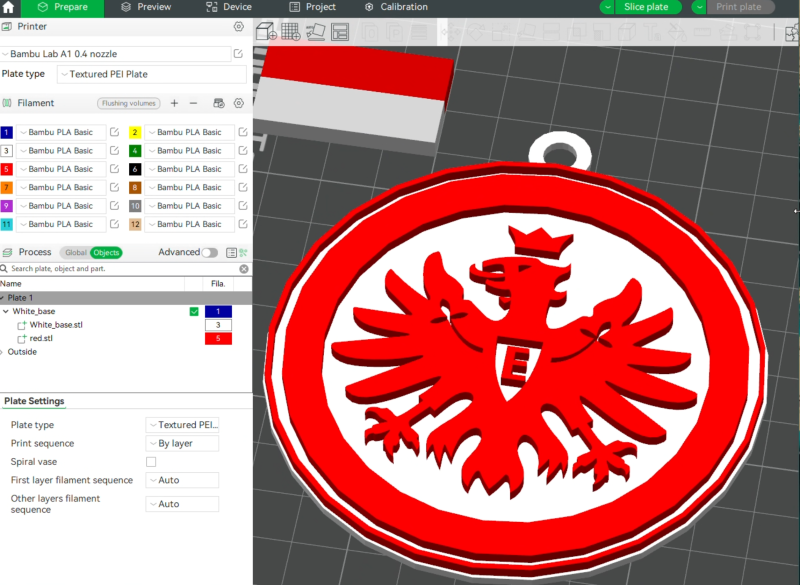Expand the Outside tree node
Viewport: 800px width, 585px height.
pos(2,352)
